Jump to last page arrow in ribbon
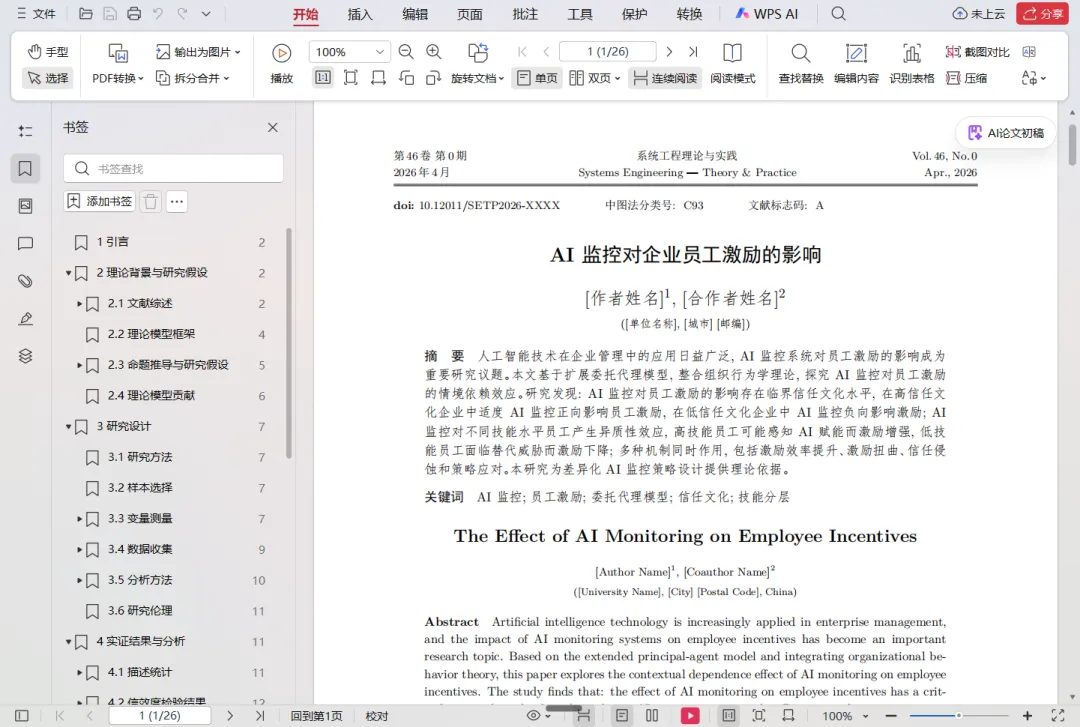 (x=693, y=52)
